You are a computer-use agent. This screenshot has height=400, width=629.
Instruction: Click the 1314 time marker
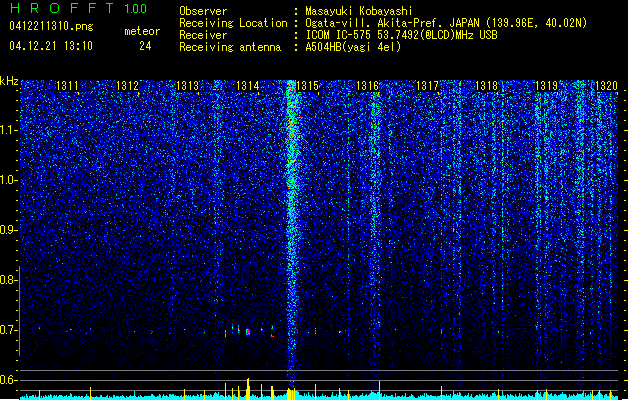(248, 86)
